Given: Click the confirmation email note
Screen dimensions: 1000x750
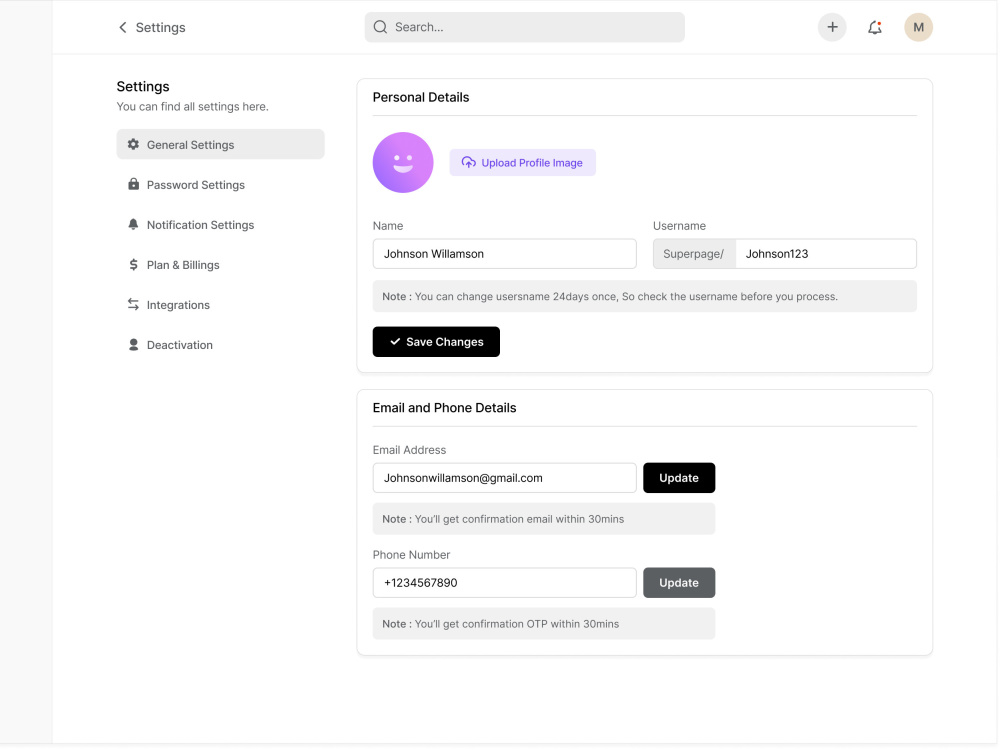Looking at the screenshot, I should tap(544, 518).
